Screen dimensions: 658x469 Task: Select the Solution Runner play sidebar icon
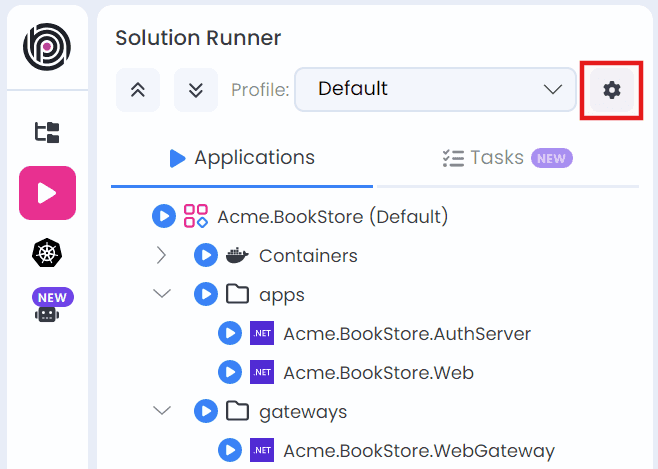(47, 193)
